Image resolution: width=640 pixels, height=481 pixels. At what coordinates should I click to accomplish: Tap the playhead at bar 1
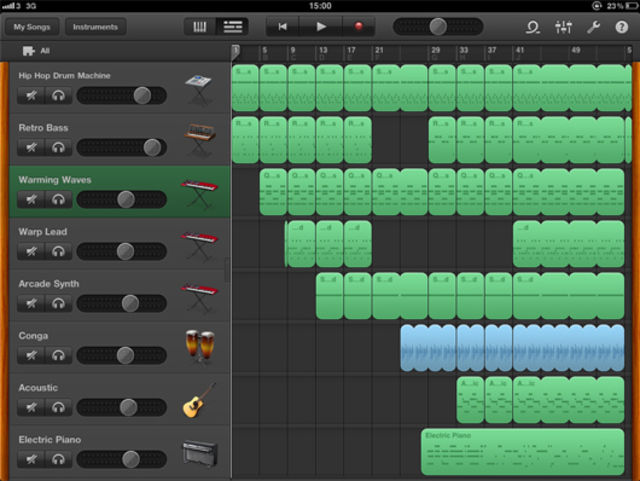[x=236, y=52]
